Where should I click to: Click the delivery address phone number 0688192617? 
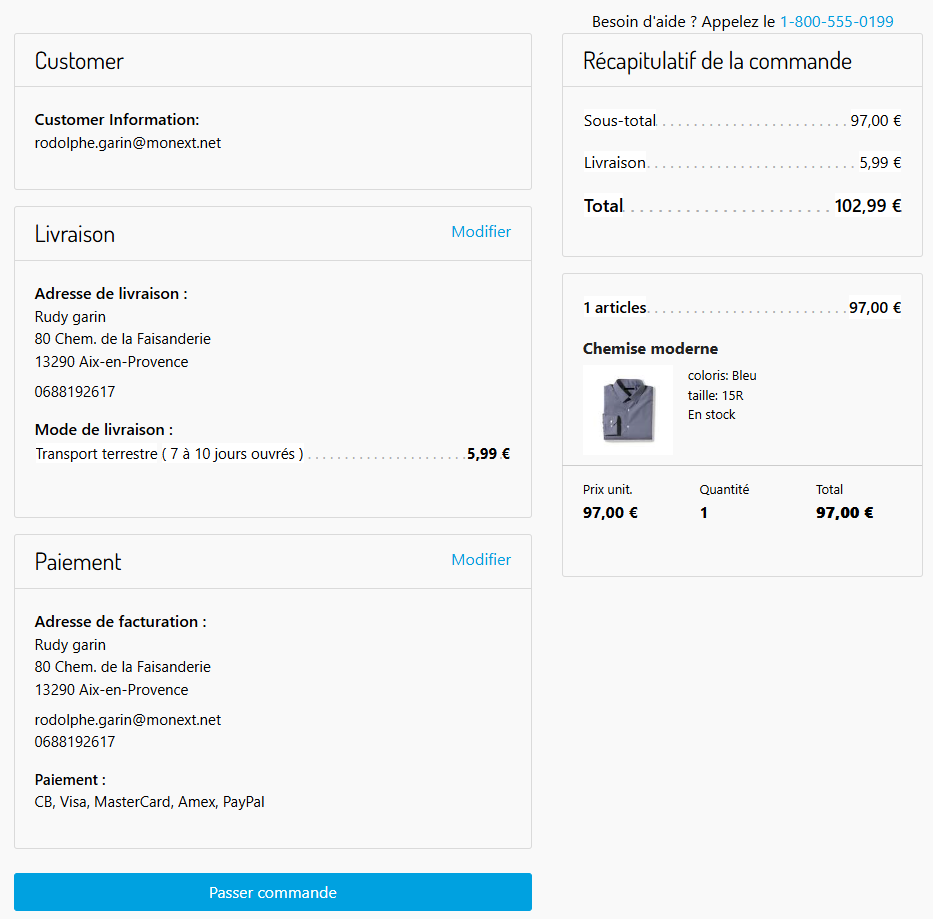click(x=75, y=392)
